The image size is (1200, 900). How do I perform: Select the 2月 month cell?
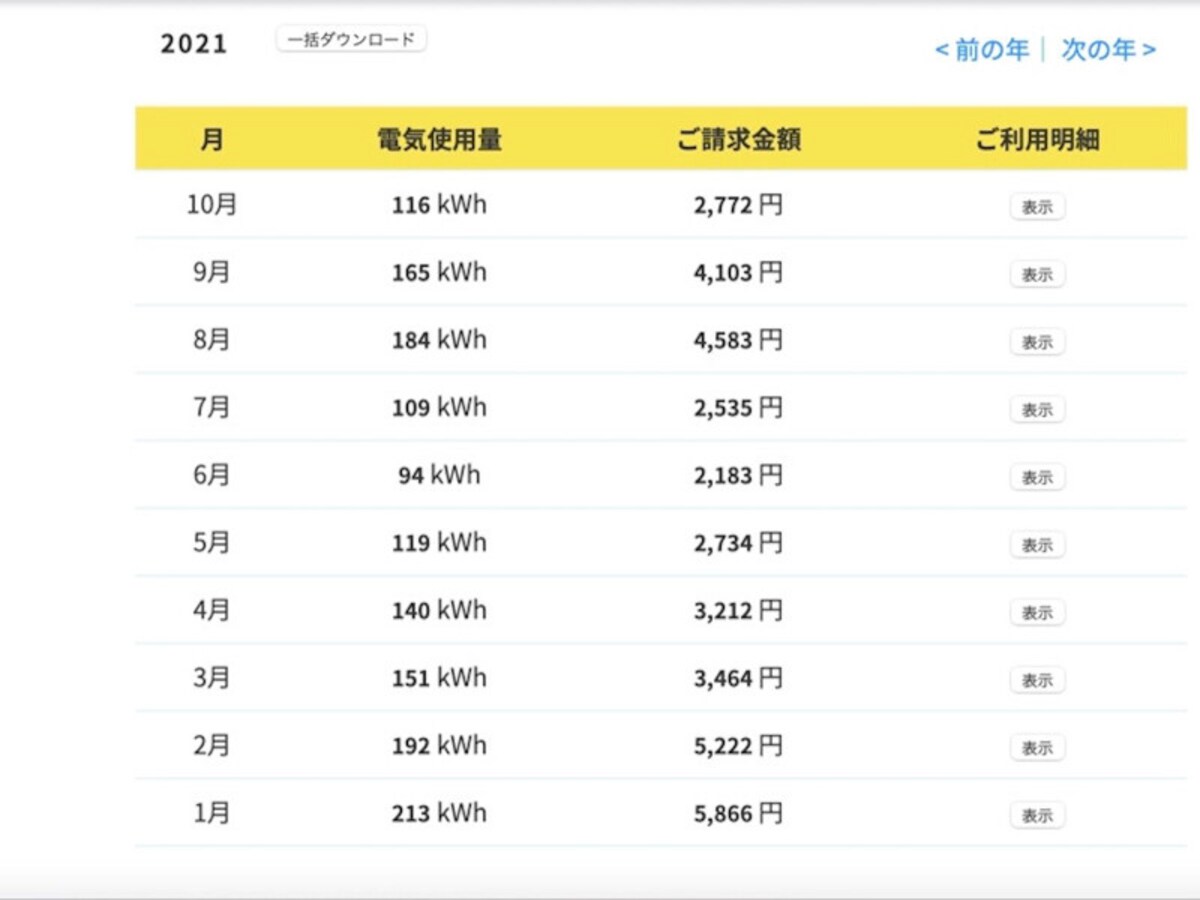[212, 746]
